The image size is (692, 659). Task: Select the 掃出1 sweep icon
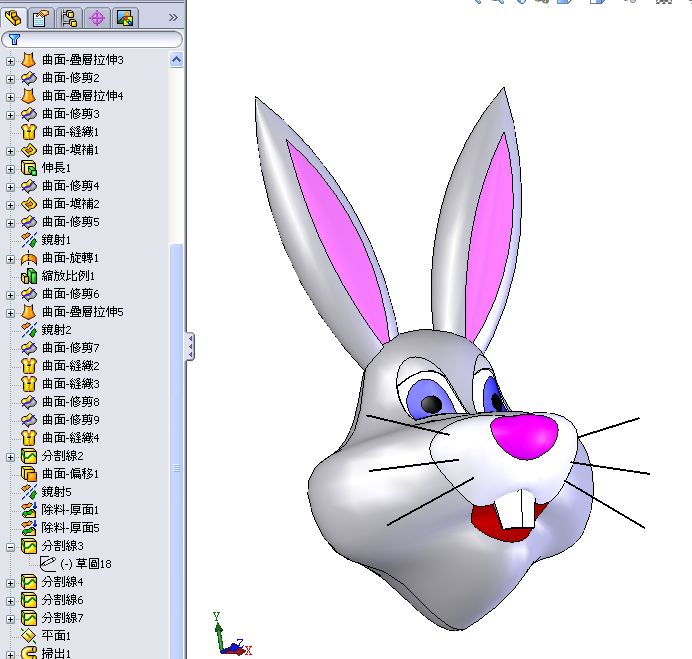point(29,653)
